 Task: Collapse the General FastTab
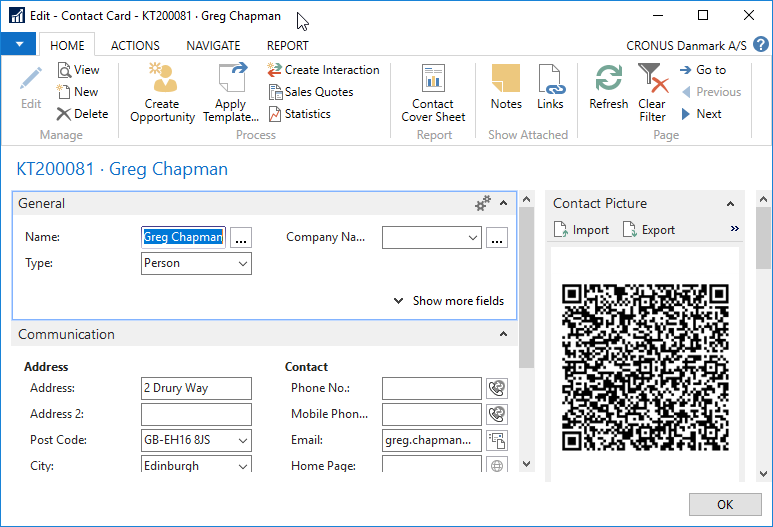click(503, 203)
